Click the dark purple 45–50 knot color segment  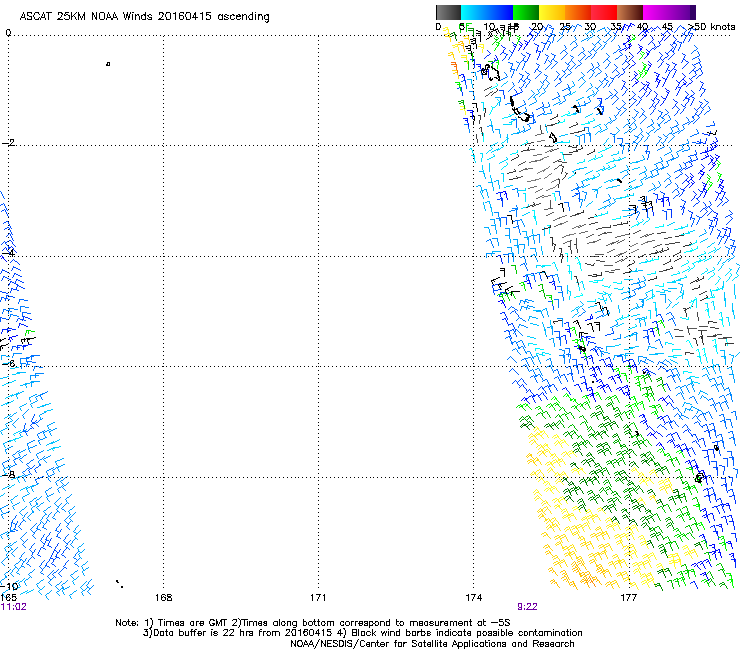click(x=682, y=12)
